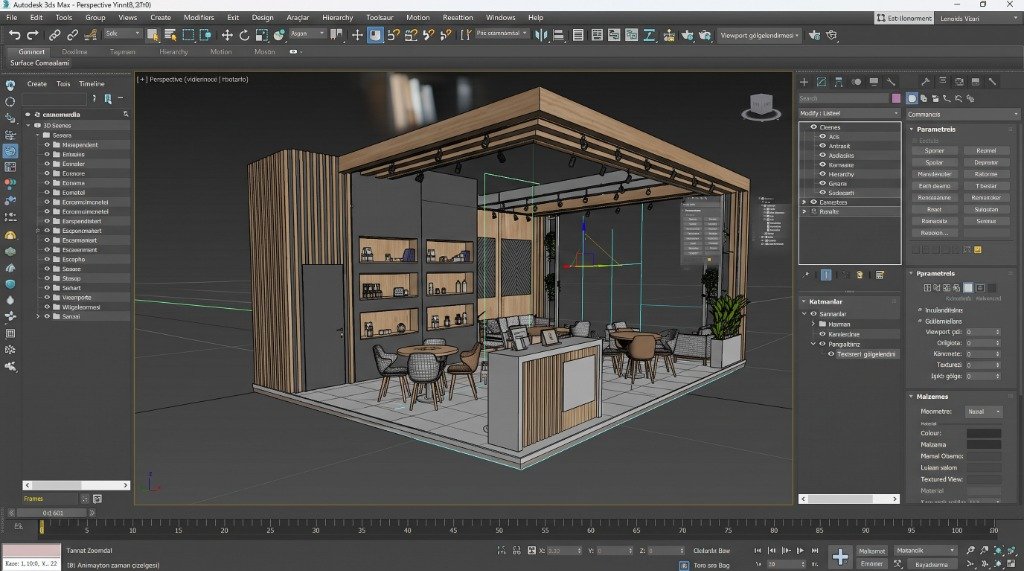Click the ViewCube in the viewport
Viewport: 1024px width, 571px height.
[x=761, y=106]
